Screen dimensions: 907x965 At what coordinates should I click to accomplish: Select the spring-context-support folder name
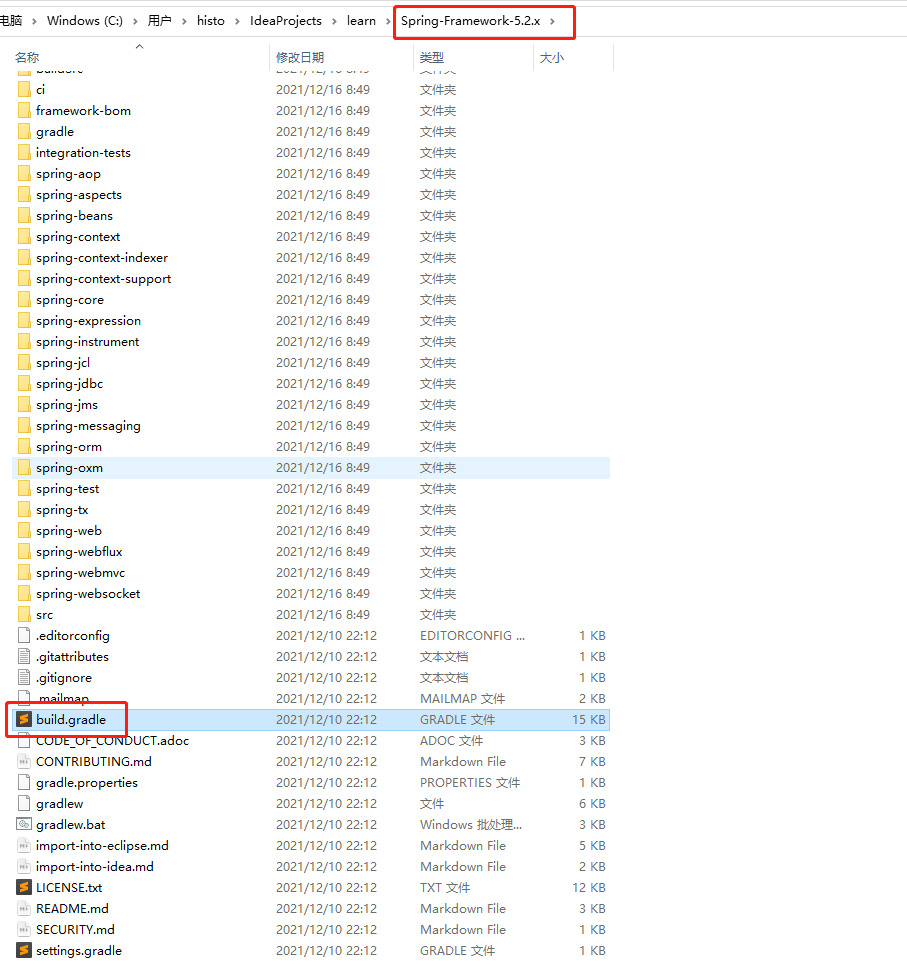pyautogui.click(x=103, y=279)
